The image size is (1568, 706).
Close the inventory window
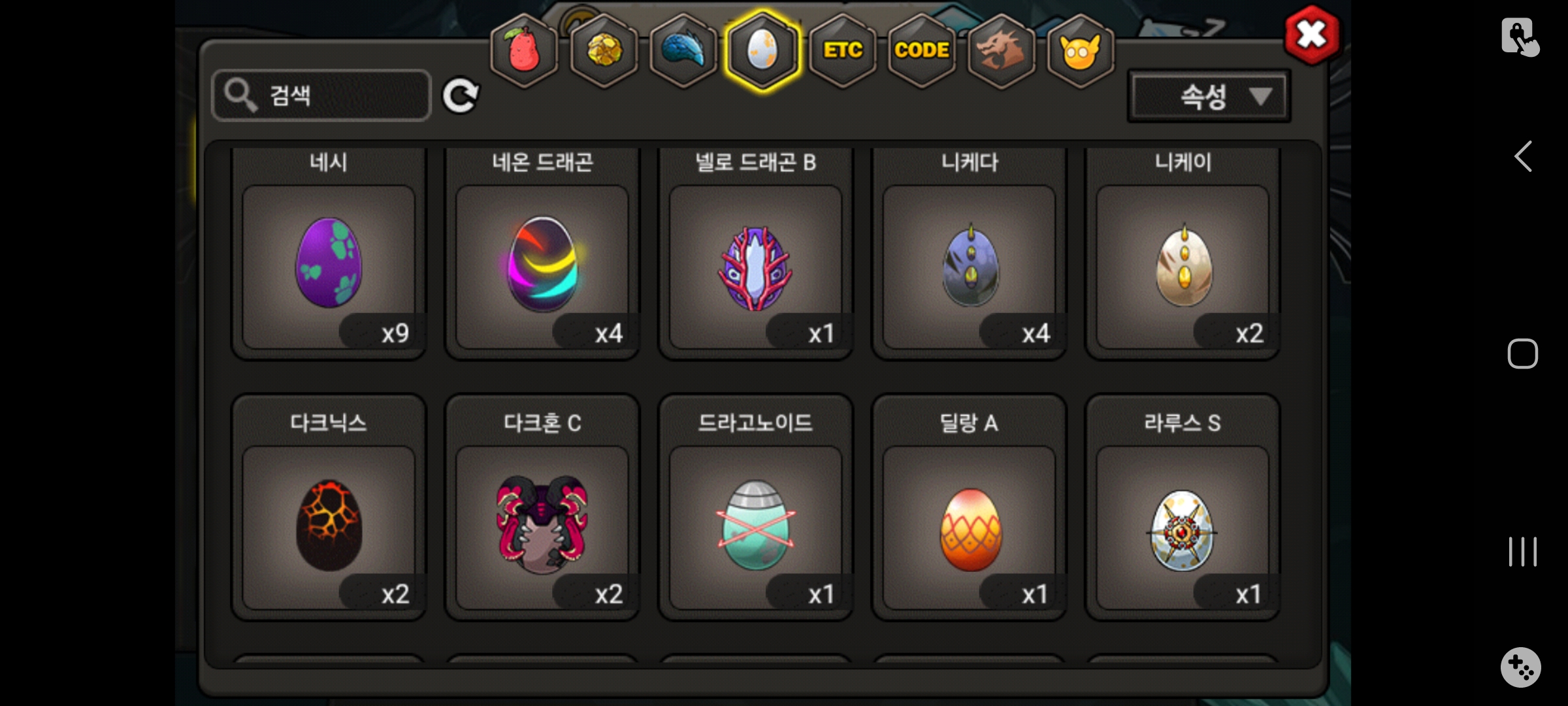tap(1311, 35)
